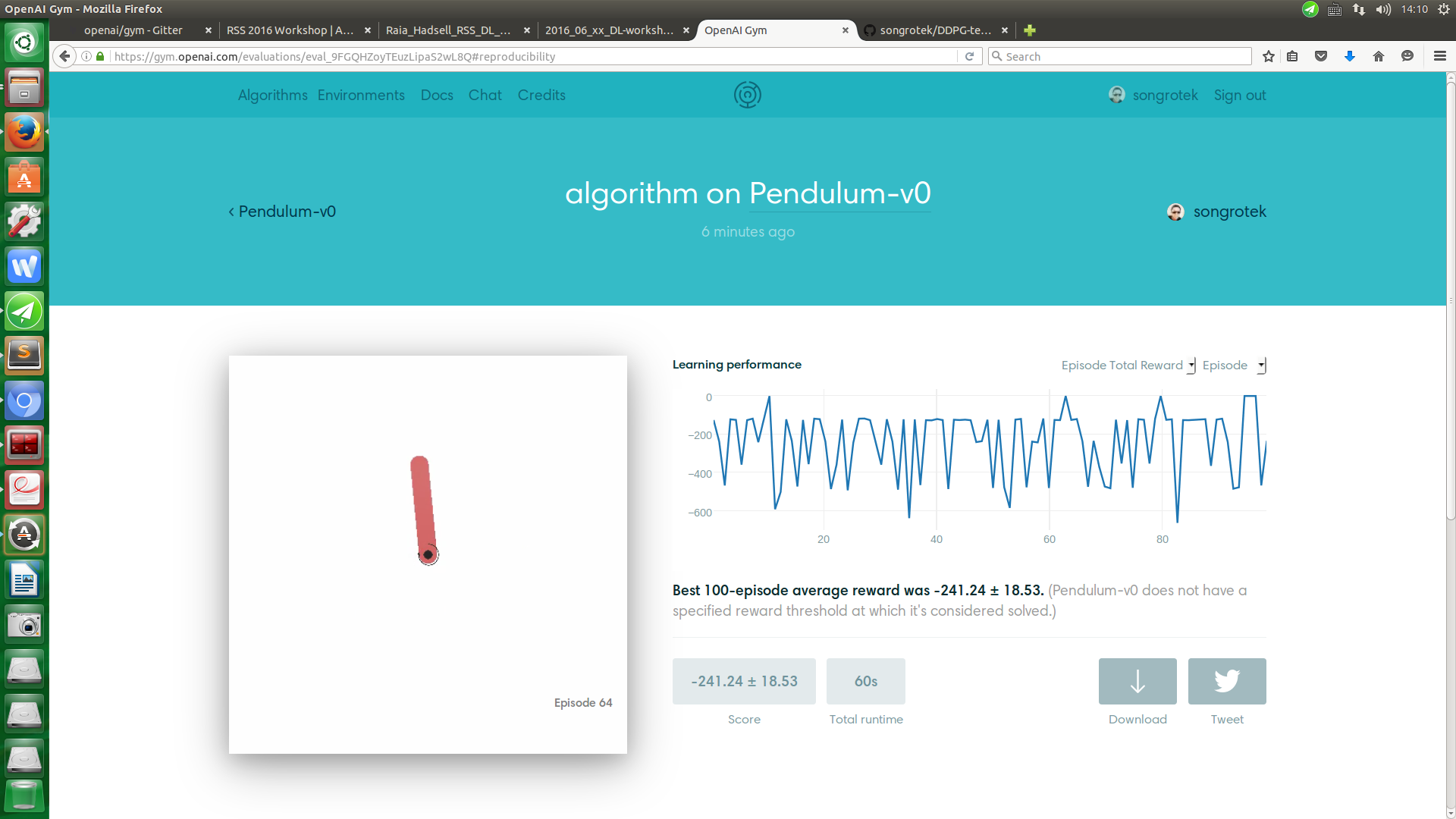
Task: Open the Firefox hamburger menu
Action: [1439, 56]
